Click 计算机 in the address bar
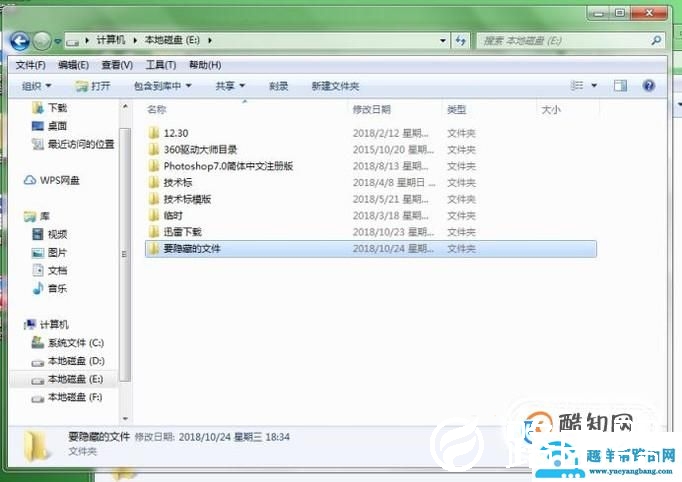 tap(110, 40)
